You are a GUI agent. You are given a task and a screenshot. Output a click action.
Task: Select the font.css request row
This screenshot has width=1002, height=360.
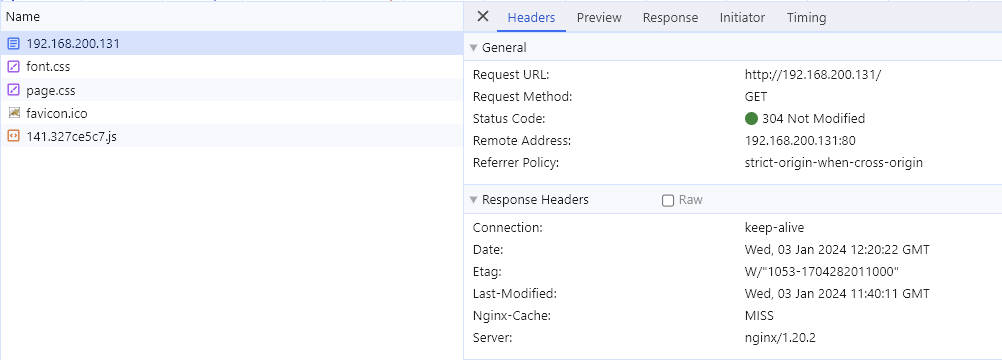pyautogui.click(x=232, y=67)
